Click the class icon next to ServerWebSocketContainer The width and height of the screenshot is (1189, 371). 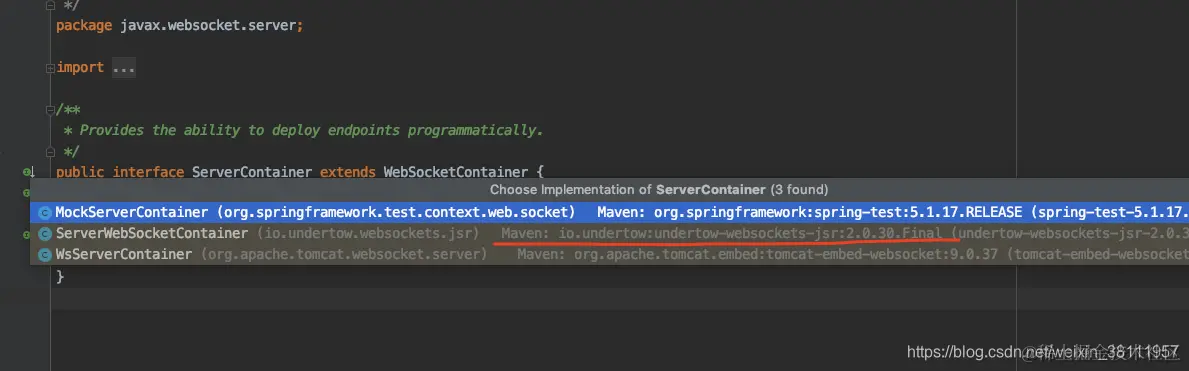pos(45,234)
